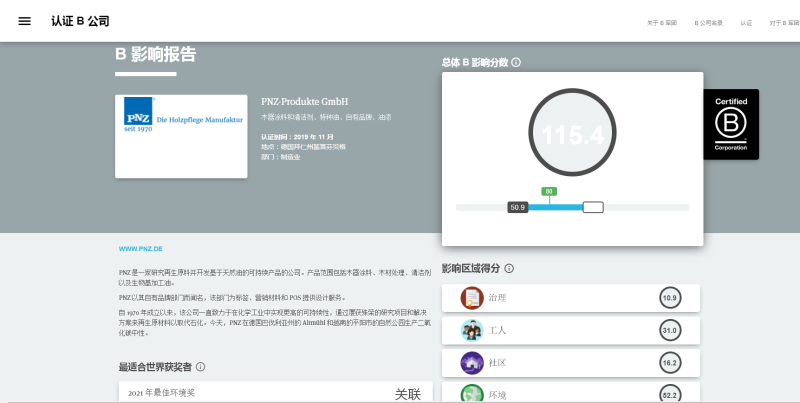Open 关于 B 军团 in top navigation
The image size is (800, 403).
(x=662, y=22)
